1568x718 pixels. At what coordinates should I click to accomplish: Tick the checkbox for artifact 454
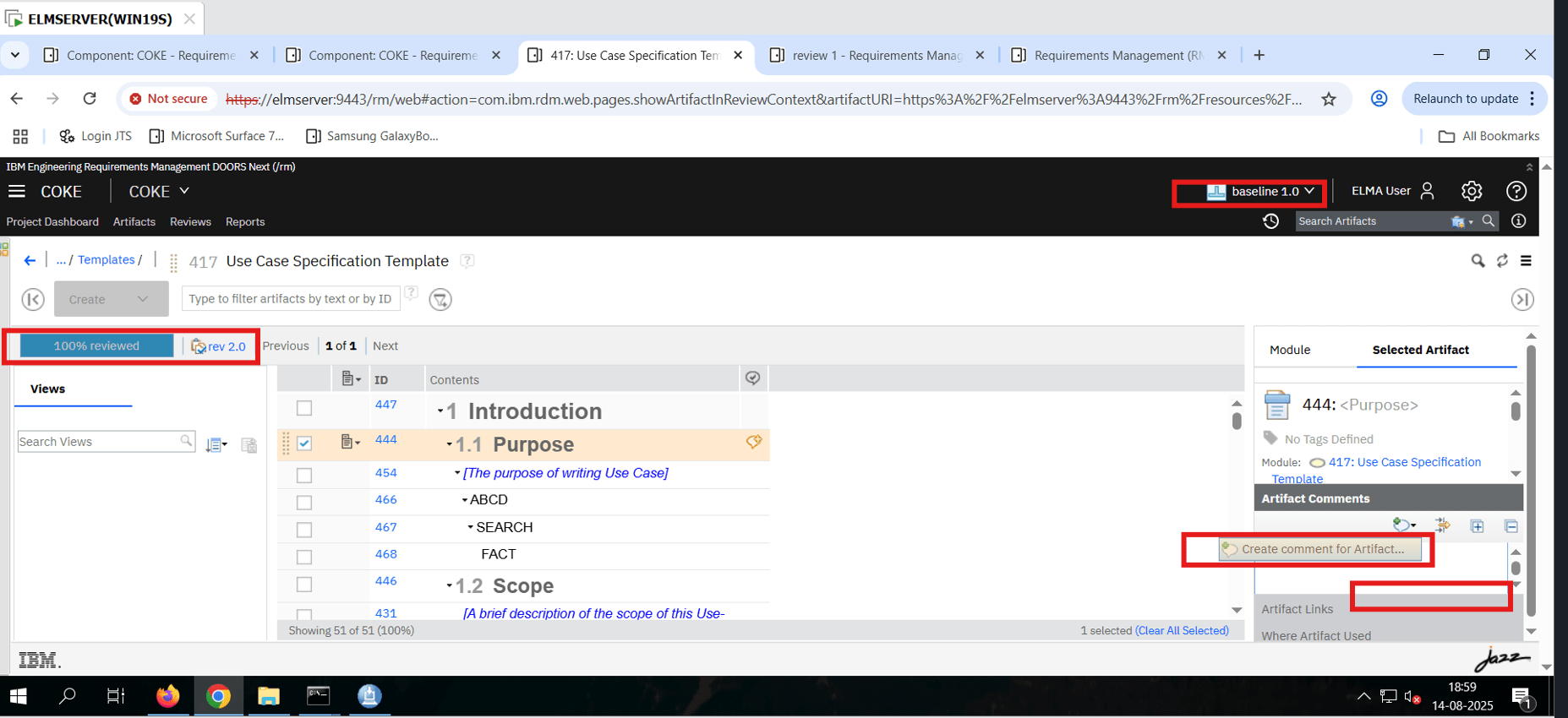[x=304, y=476]
